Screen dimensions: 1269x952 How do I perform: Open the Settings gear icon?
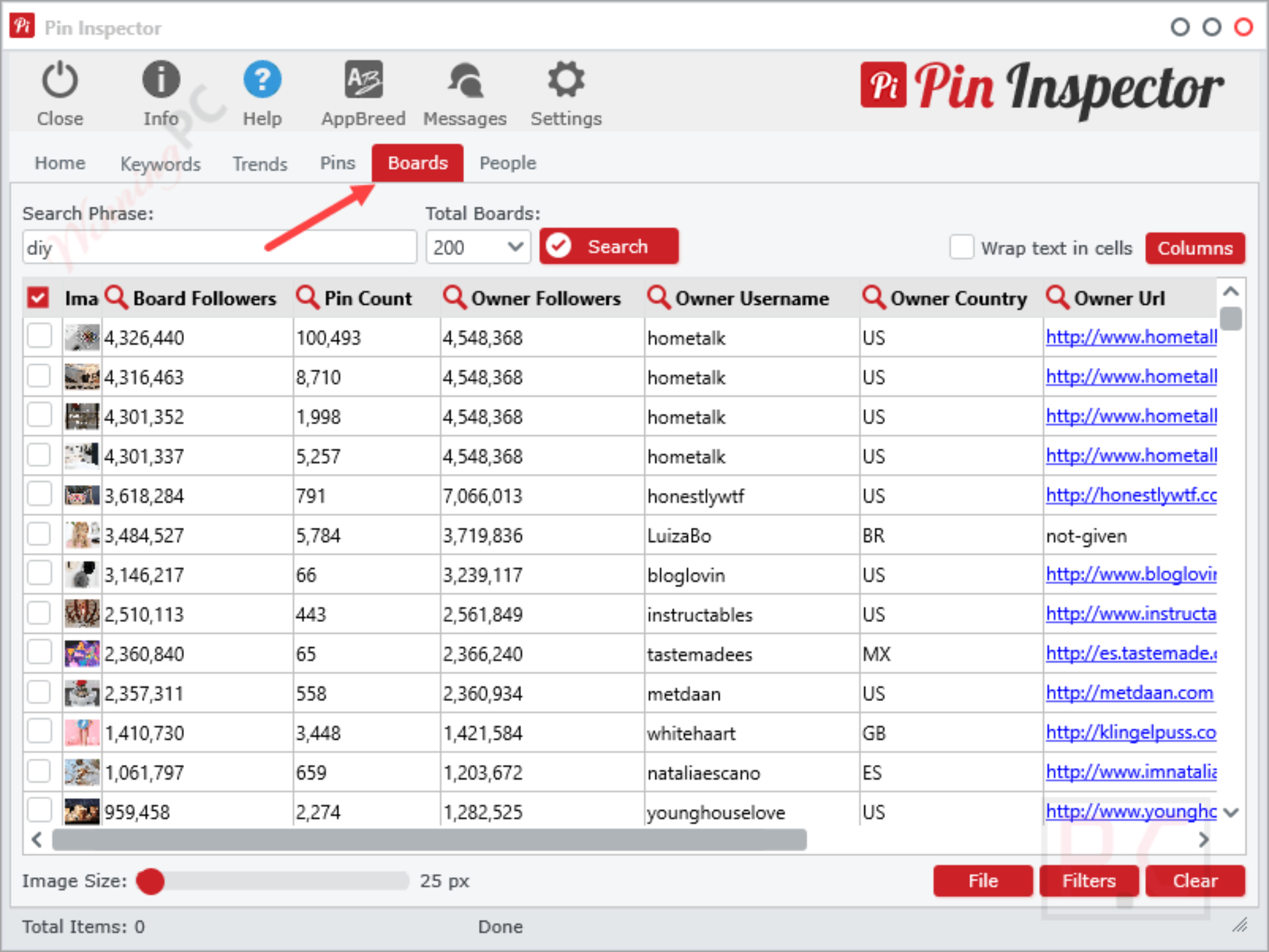pos(566,80)
